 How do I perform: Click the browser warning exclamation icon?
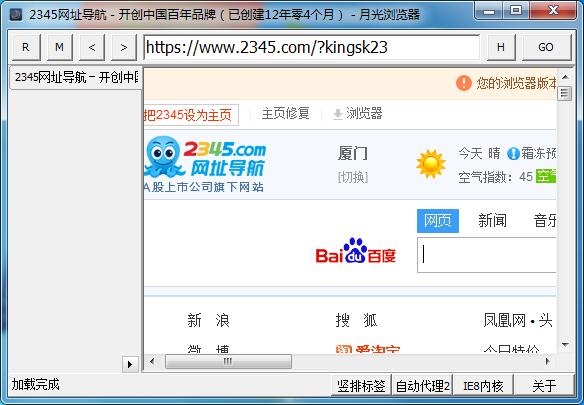coord(464,83)
